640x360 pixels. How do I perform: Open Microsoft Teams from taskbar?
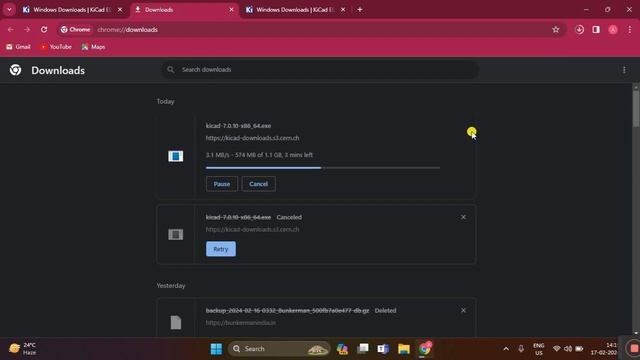coord(383,349)
